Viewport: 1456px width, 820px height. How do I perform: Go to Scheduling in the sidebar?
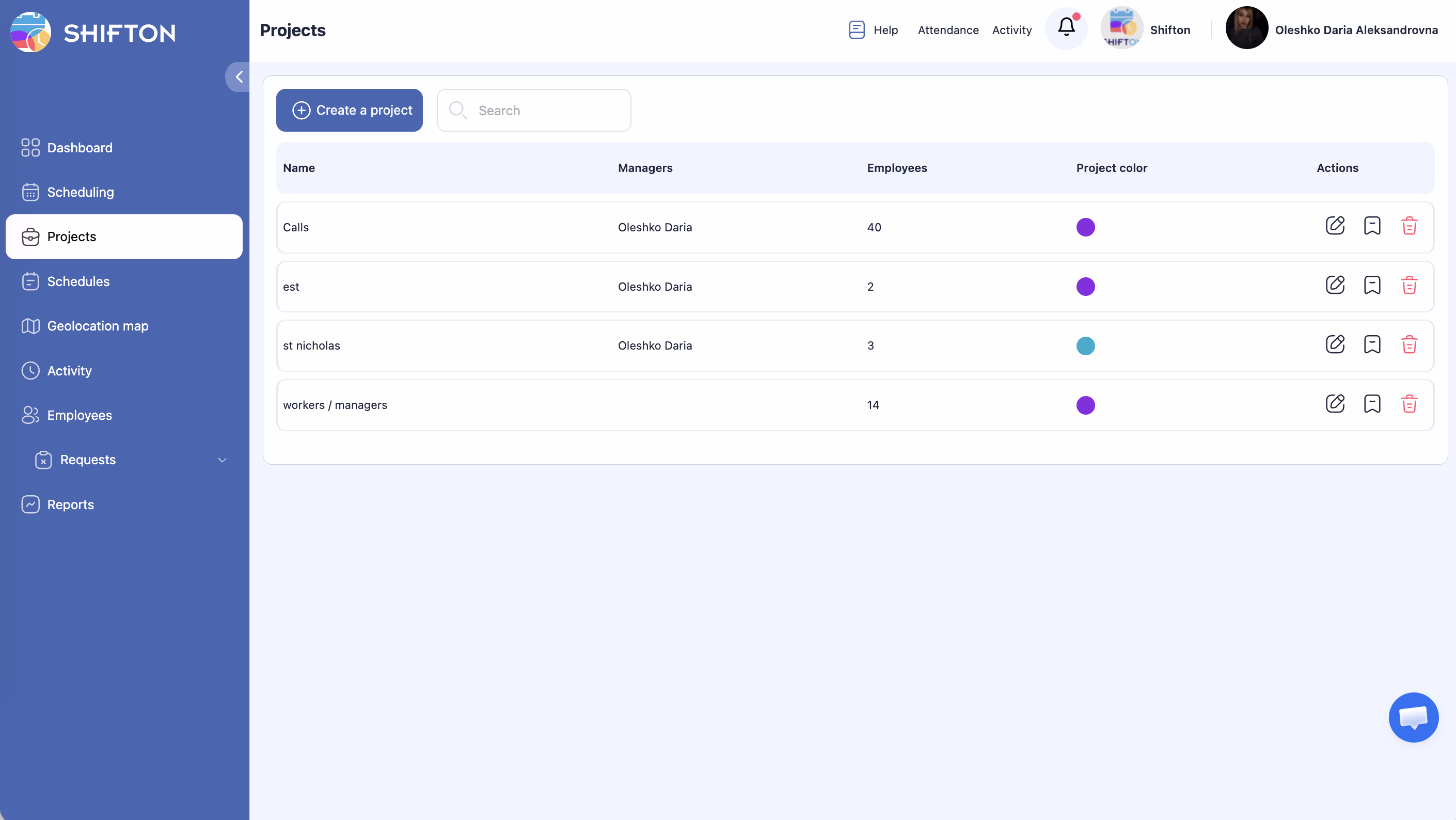[x=80, y=192]
